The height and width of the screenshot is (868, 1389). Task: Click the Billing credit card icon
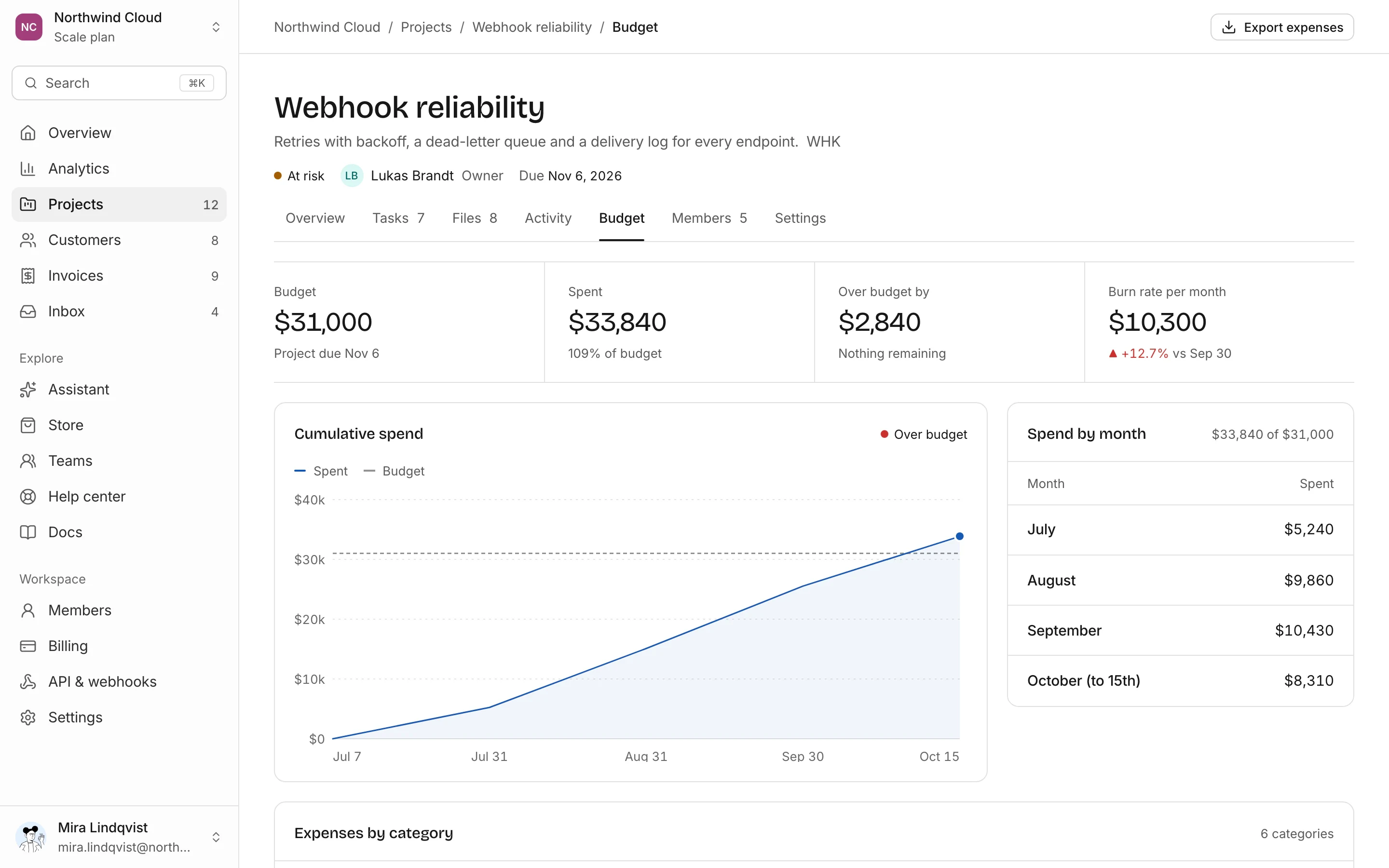27,646
